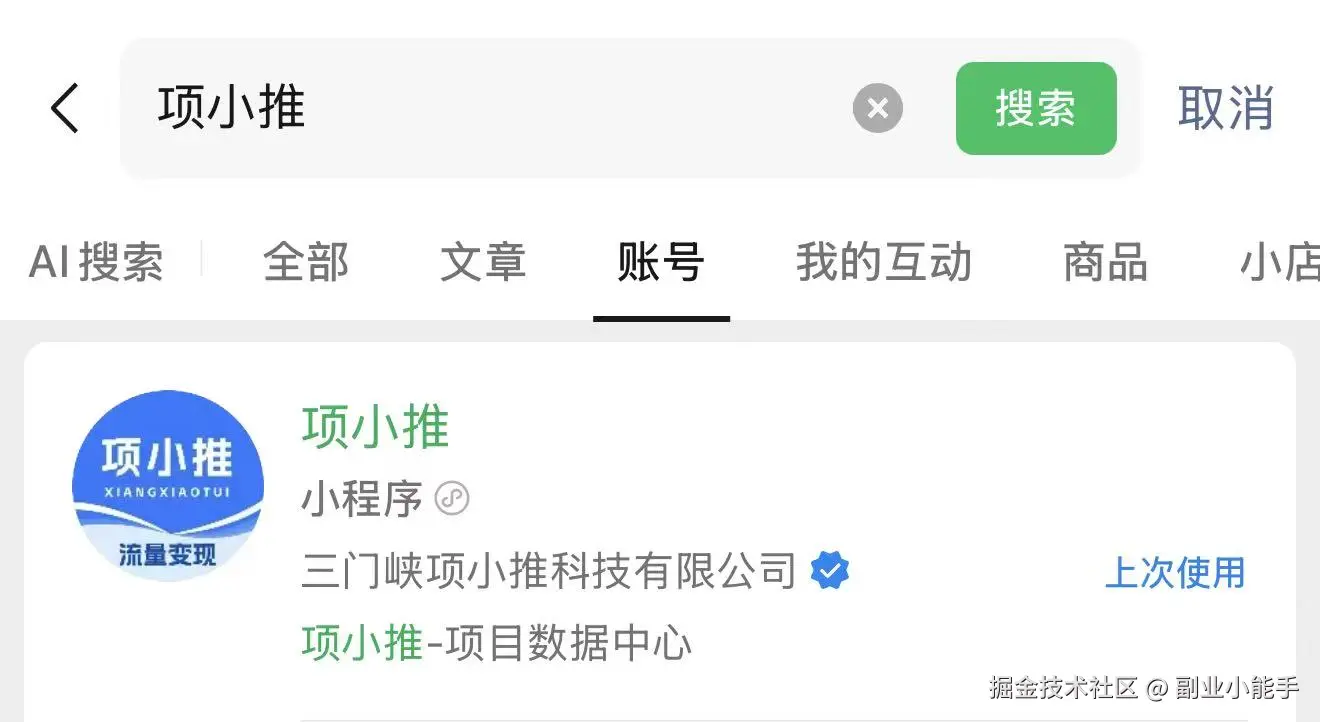Tap the 项小推-项目数据中心 description
This screenshot has height=722, width=1320.
(x=497, y=643)
